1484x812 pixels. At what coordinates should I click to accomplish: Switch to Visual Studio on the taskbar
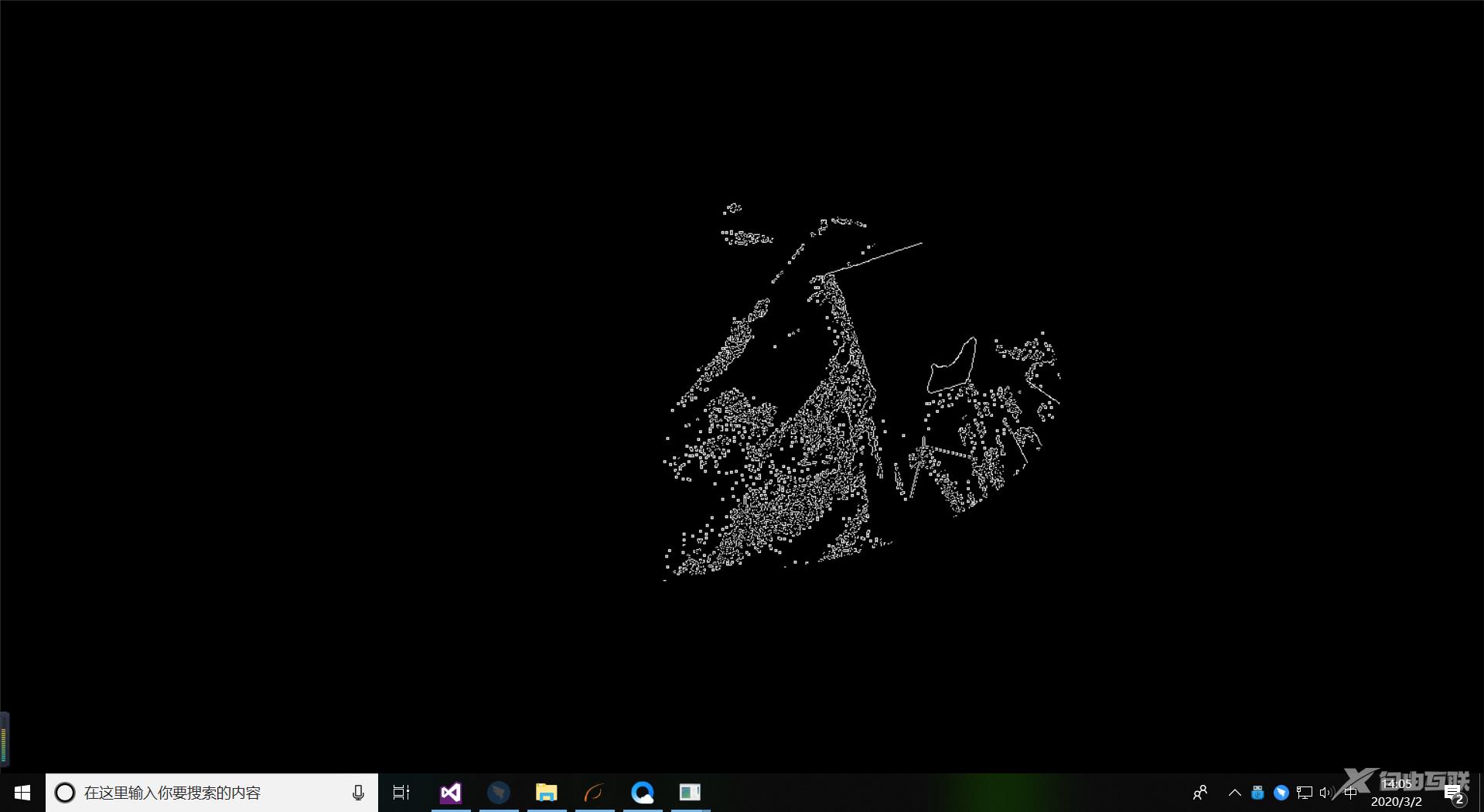(x=451, y=793)
